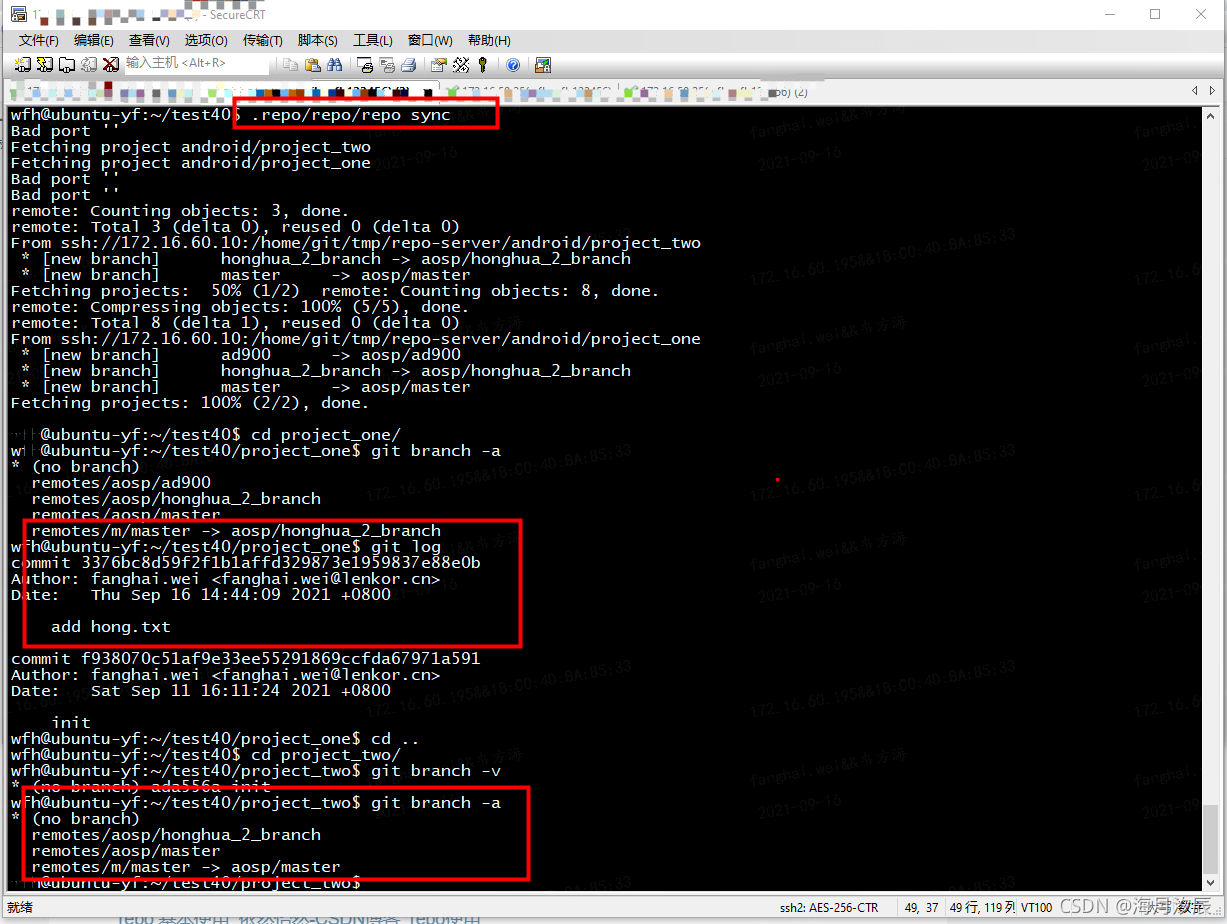1227x924 pixels.
Task: Click 'Fetching project android/project_one' line
Action: [x=190, y=163]
